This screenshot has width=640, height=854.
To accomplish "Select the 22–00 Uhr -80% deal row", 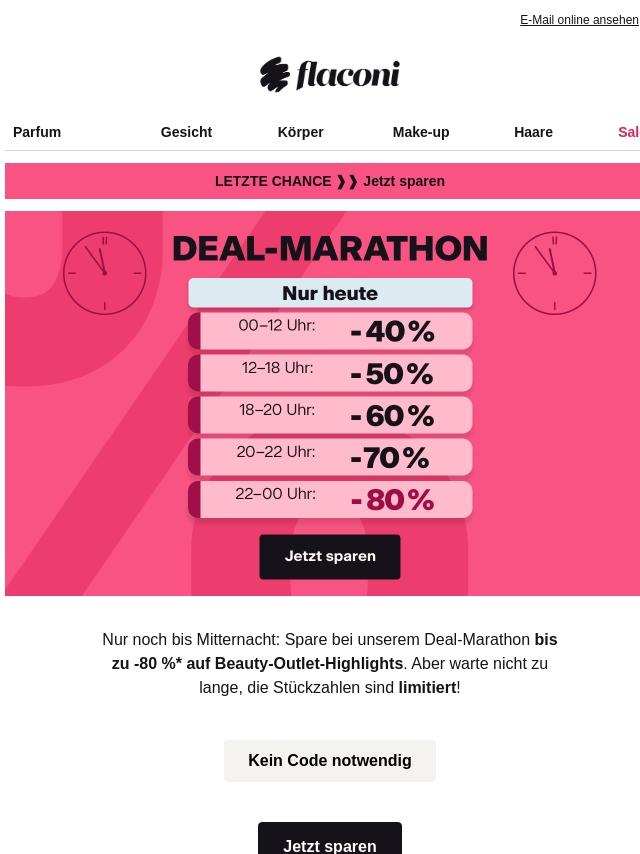I will [x=330, y=499].
